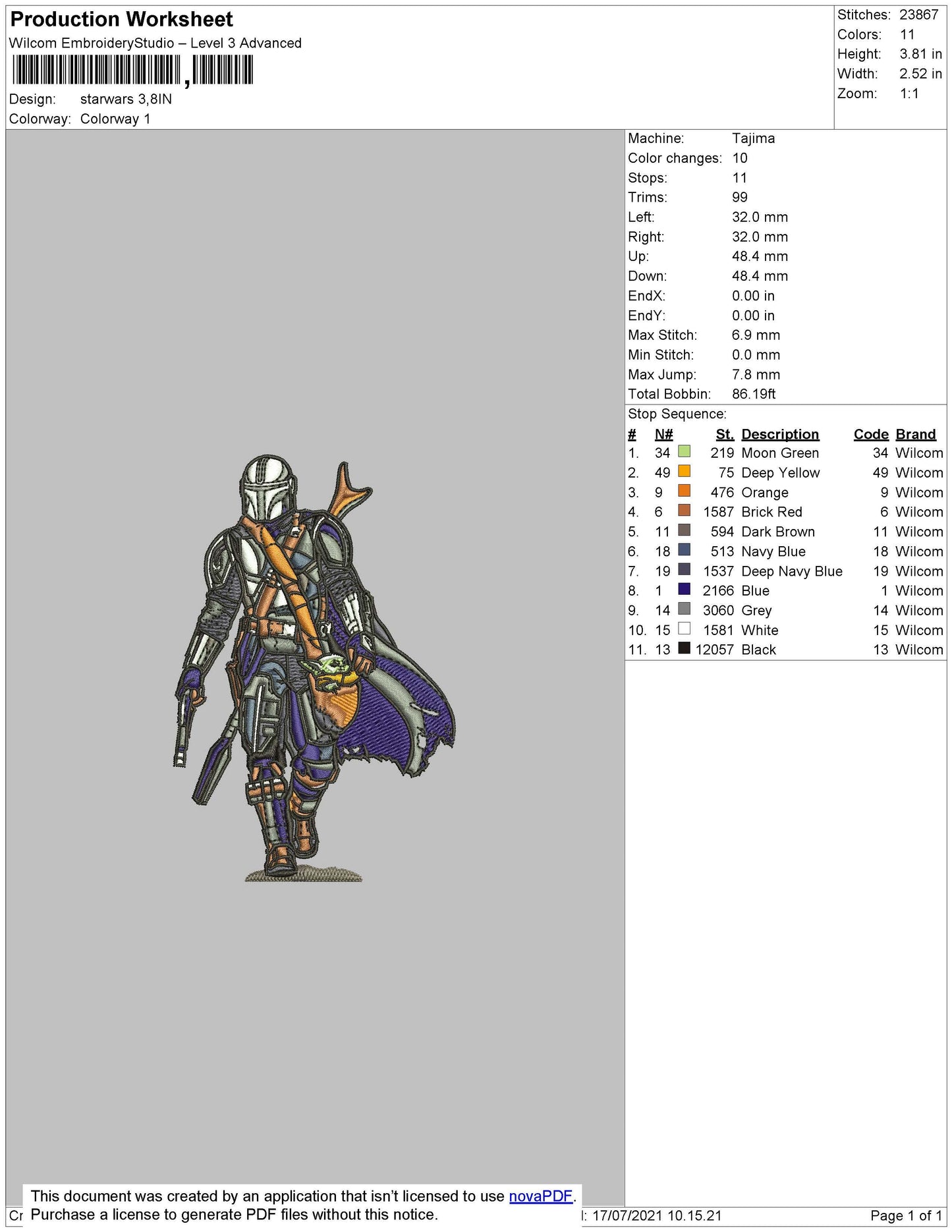This screenshot has height=1232, width=952.
Task: Click the Grey thread color swatch
Action: click(684, 609)
